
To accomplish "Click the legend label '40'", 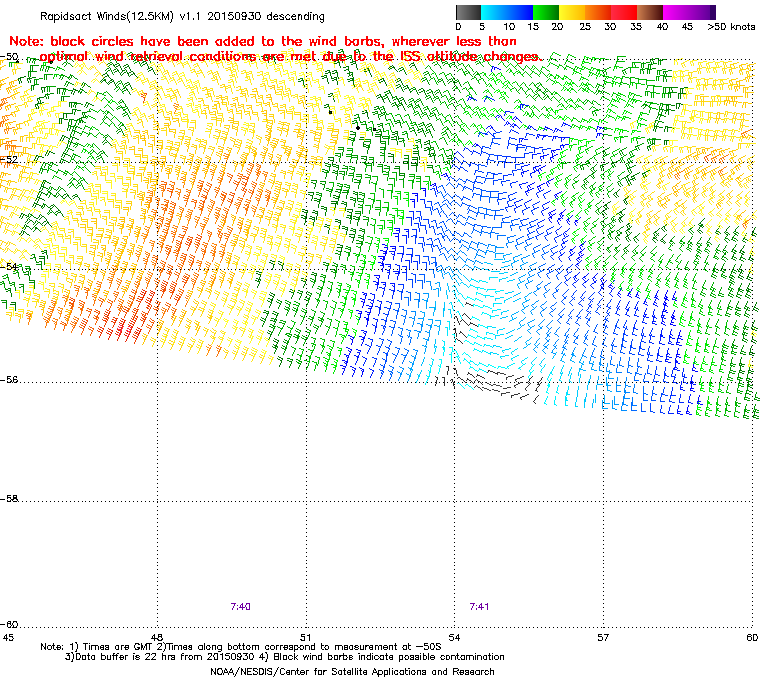I will [x=663, y=27].
